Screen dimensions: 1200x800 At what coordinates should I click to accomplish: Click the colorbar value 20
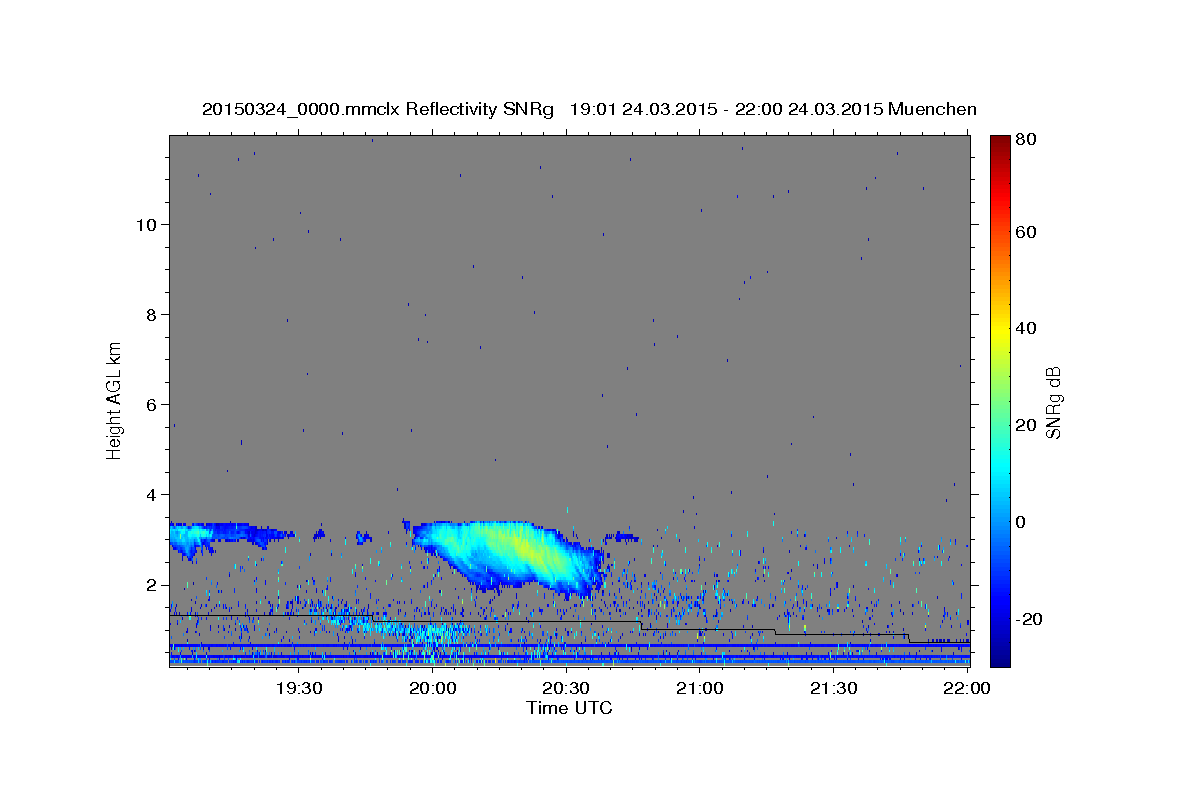tap(1025, 425)
